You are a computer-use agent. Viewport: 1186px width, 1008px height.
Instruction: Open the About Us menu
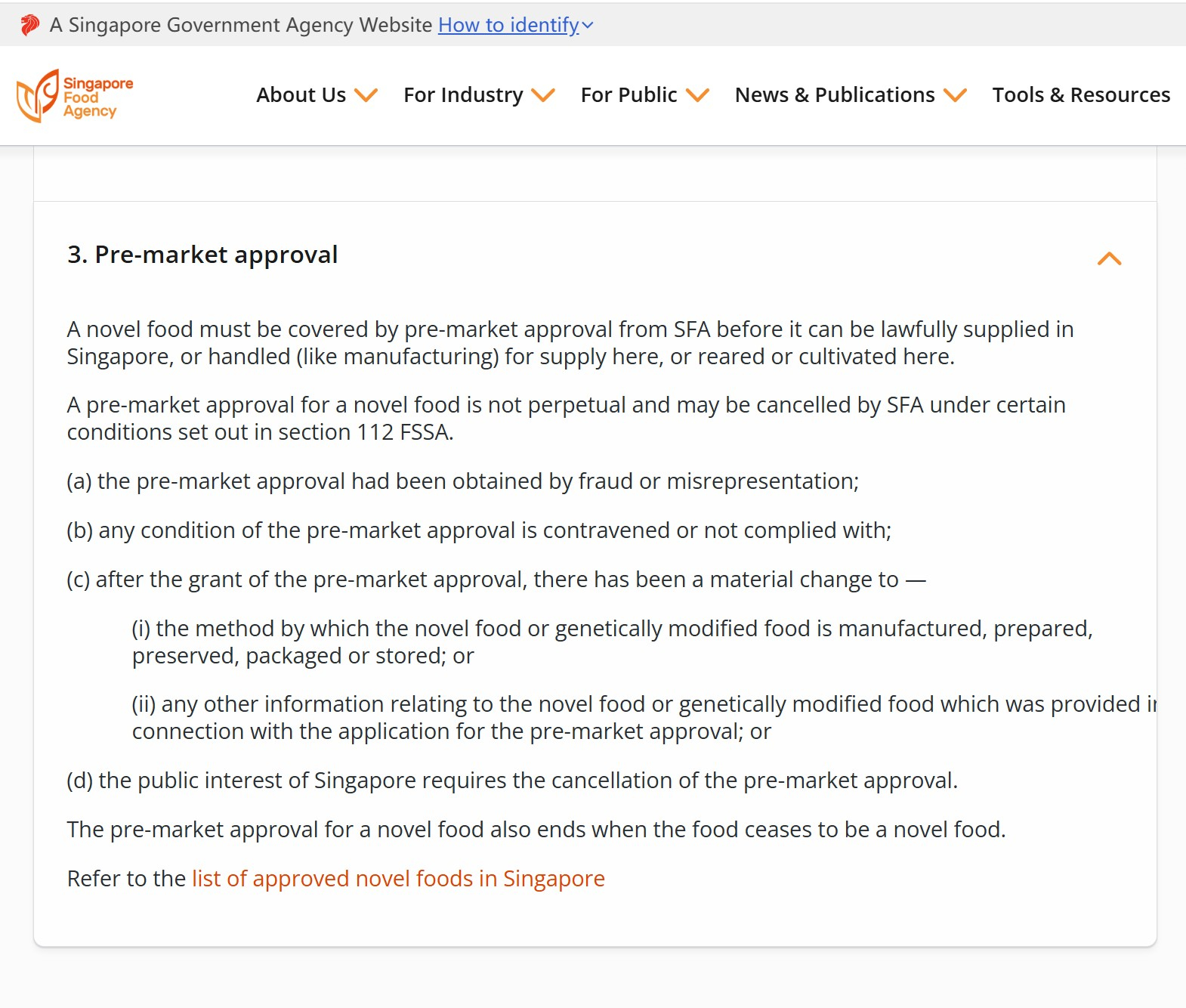click(301, 95)
